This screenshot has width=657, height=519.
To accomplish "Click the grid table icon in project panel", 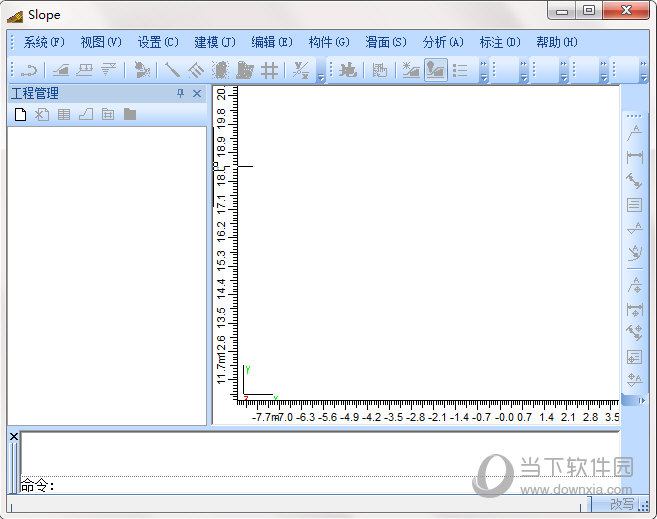I will point(108,114).
